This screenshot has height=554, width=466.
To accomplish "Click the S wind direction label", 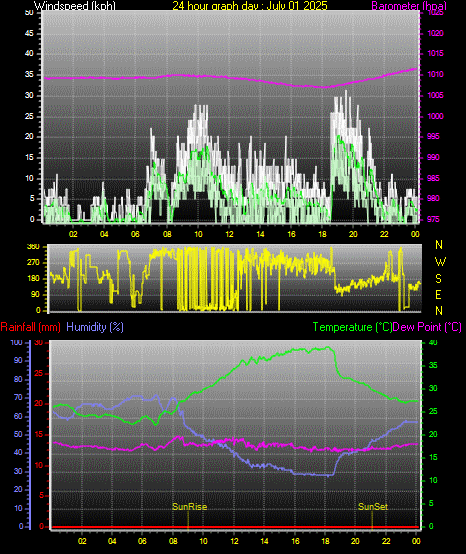I will click(438, 279).
